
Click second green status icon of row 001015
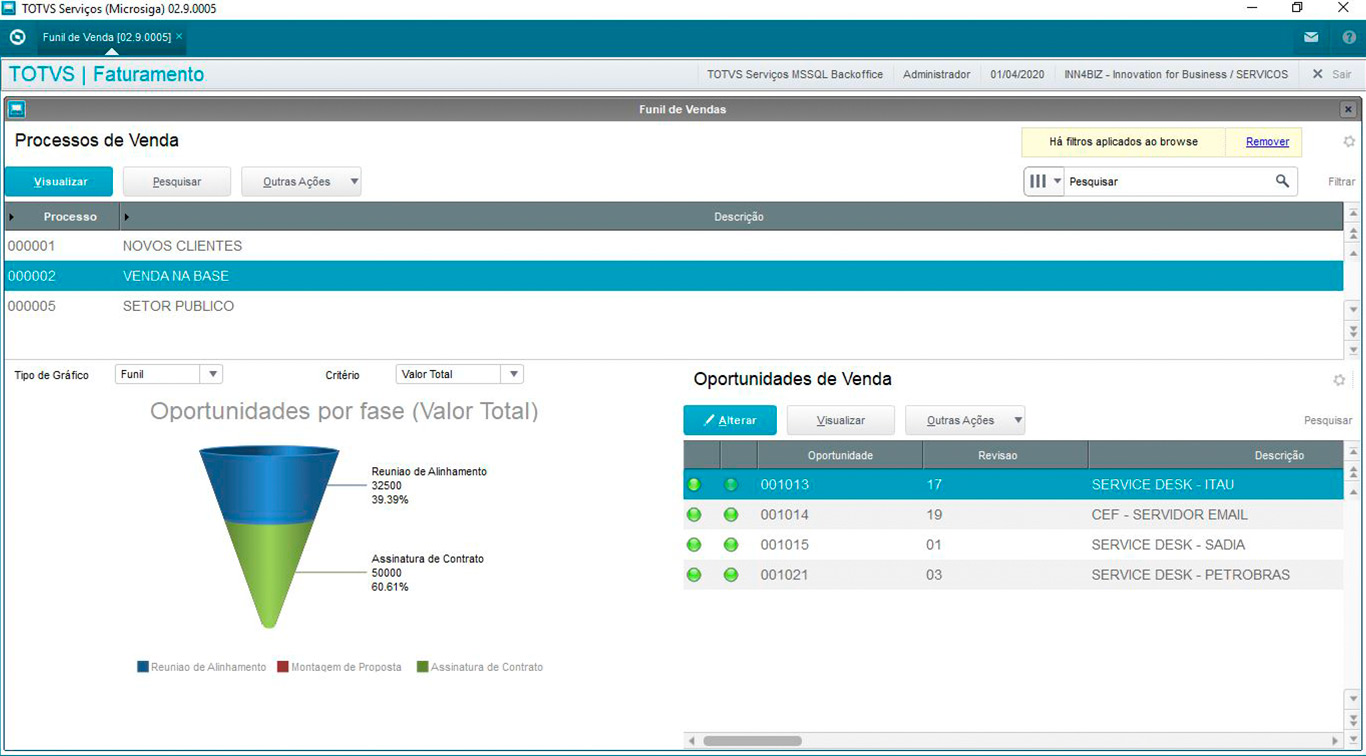[x=731, y=545]
